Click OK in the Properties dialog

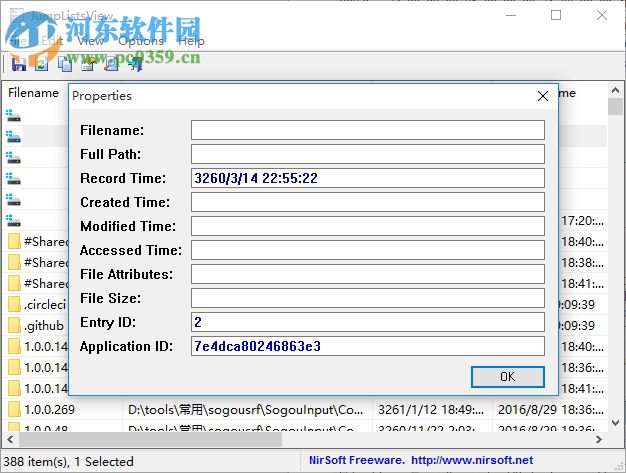tap(507, 377)
